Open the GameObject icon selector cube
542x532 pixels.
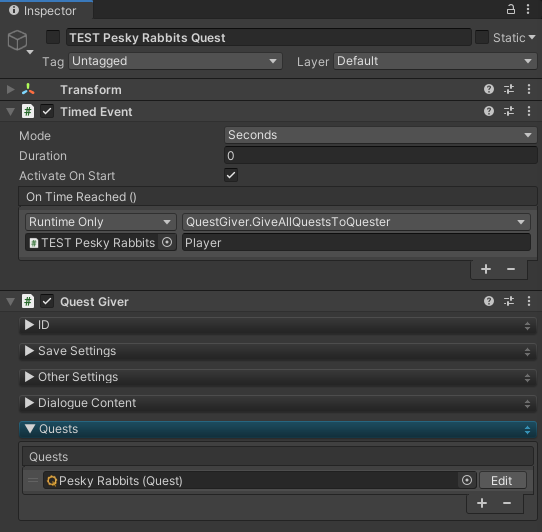[x=18, y=41]
